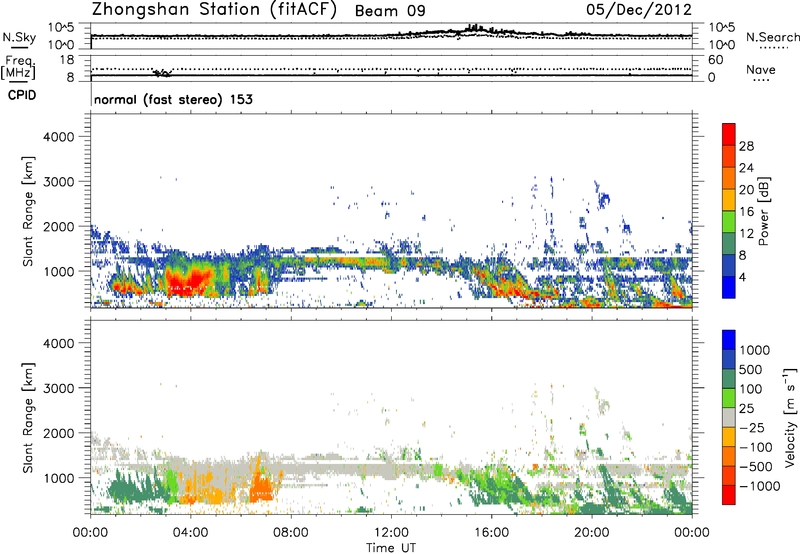Click the -25 Velocity colorbar label
The height and width of the screenshot is (554, 800).
(x=752, y=428)
